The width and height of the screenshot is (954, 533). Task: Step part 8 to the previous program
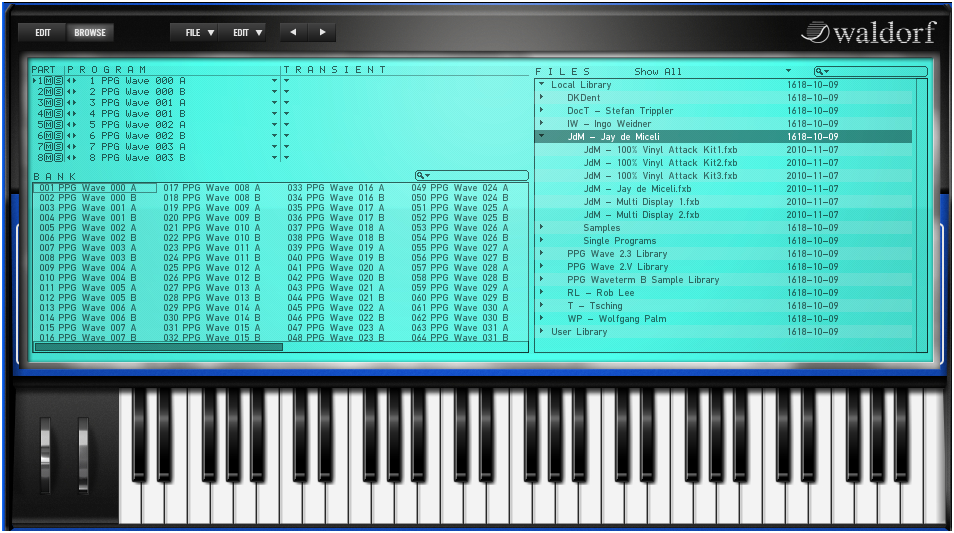(x=69, y=158)
